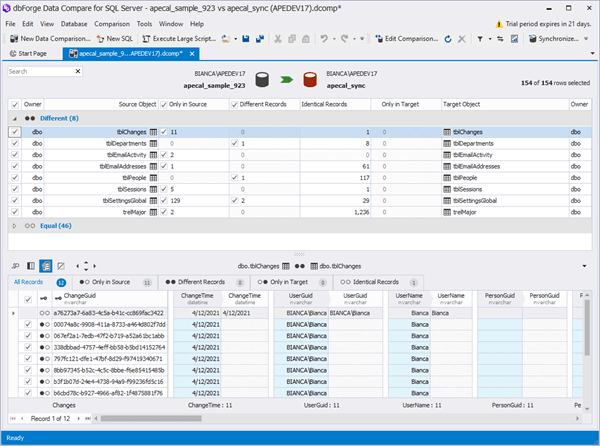This screenshot has width=600, height=446.
Task: Open the File menu
Action: [10, 24]
